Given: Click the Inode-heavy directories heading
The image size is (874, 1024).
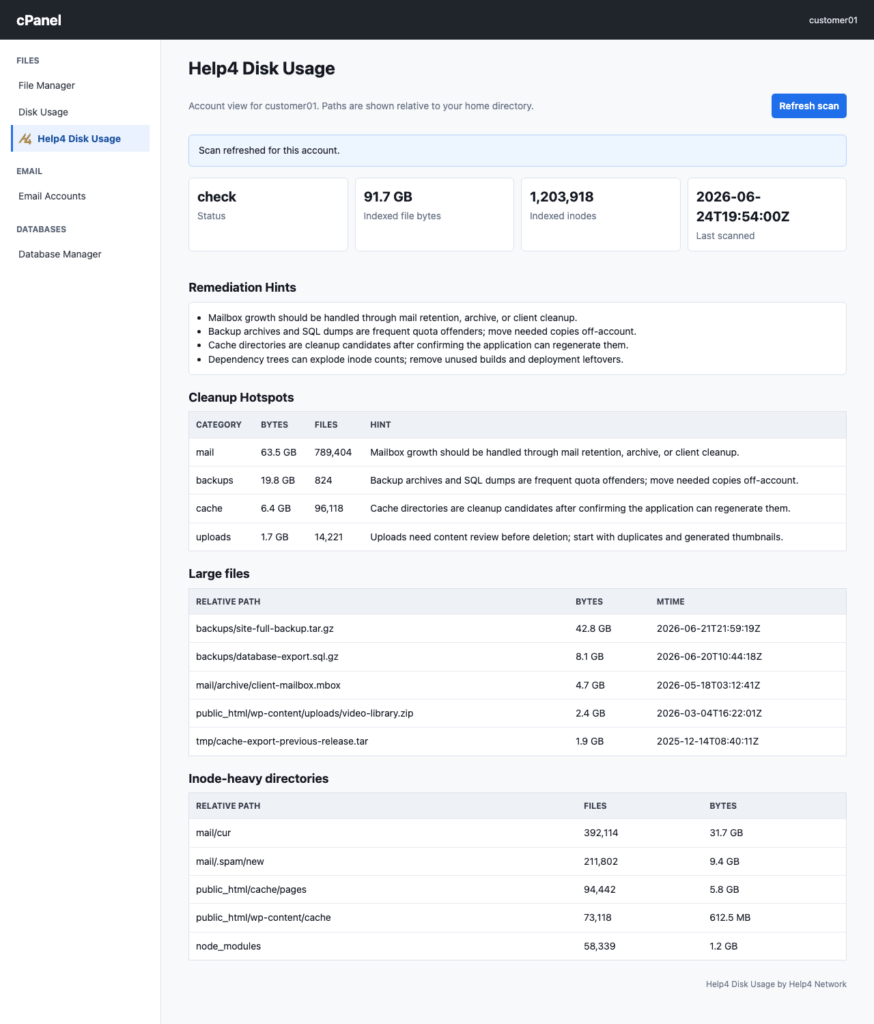Looking at the screenshot, I should [x=258, y=778].
